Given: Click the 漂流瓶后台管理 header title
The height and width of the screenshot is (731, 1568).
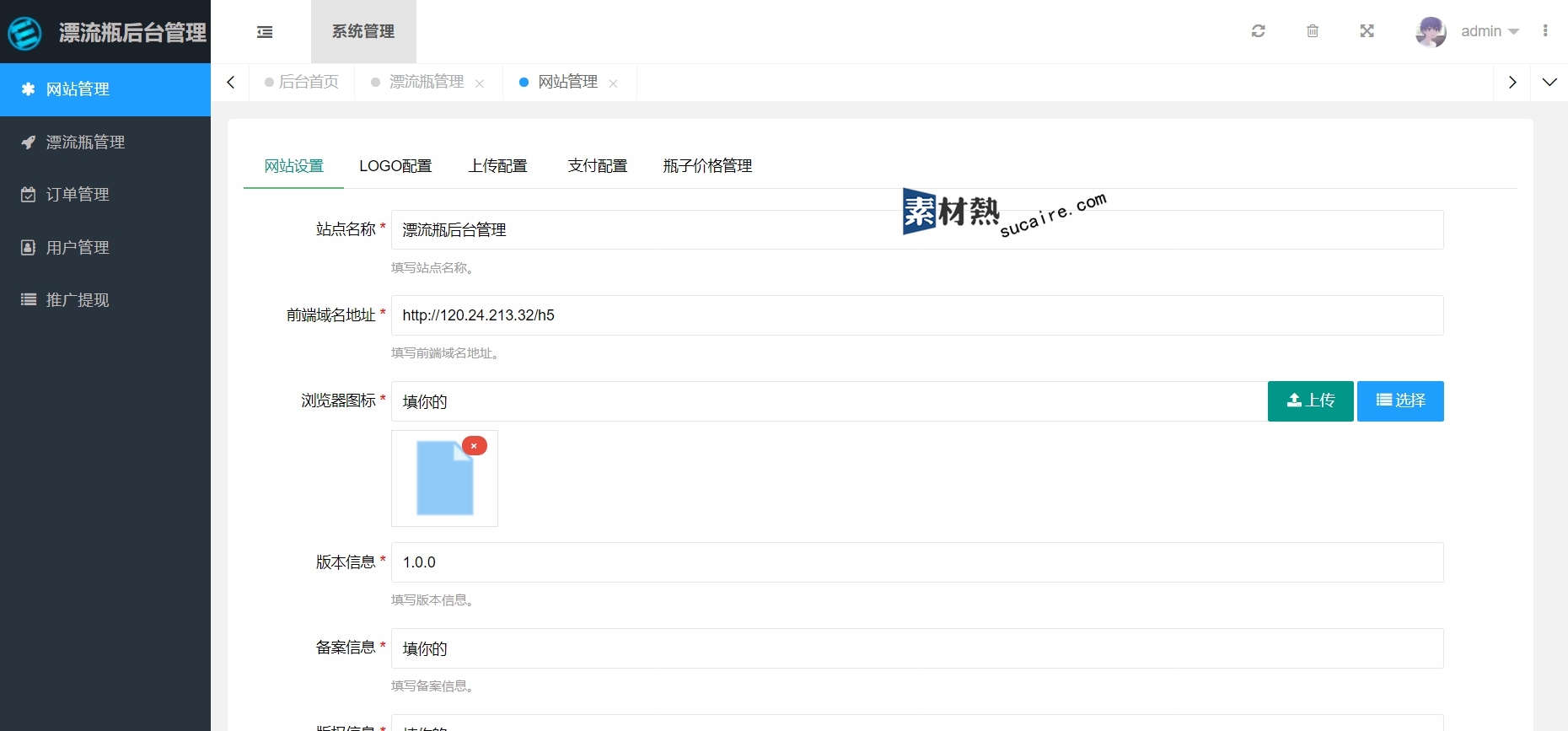Looking at the screenshot, I should (x=132, y=33).
